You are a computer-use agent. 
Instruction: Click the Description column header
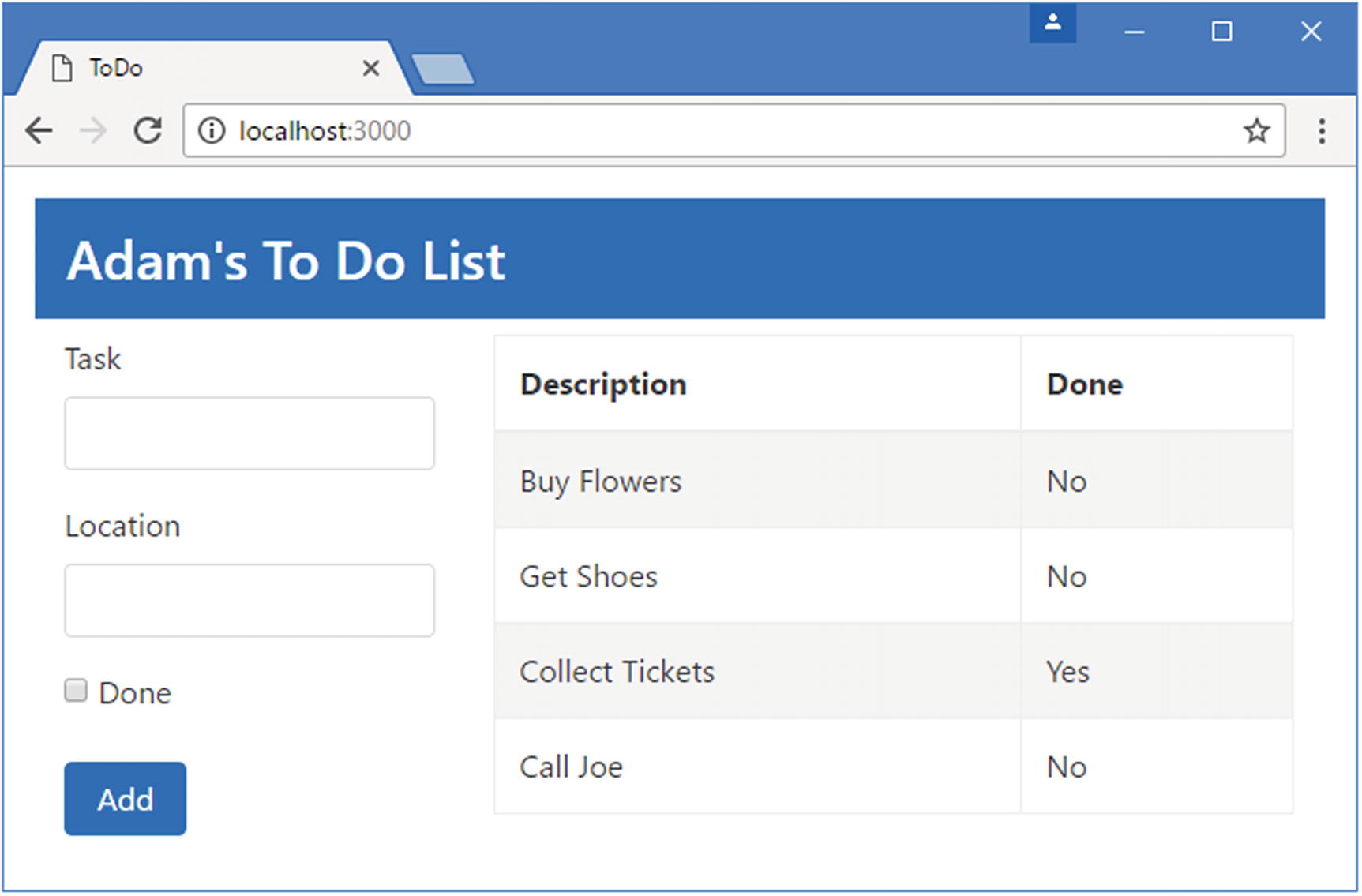click(603, 384)
